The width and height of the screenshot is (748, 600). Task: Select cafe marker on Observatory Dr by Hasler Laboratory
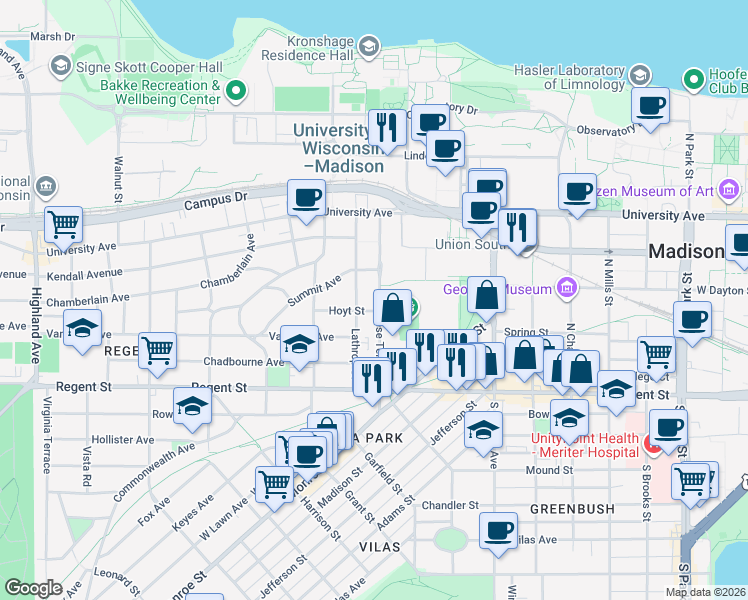[x=650, y=105]
